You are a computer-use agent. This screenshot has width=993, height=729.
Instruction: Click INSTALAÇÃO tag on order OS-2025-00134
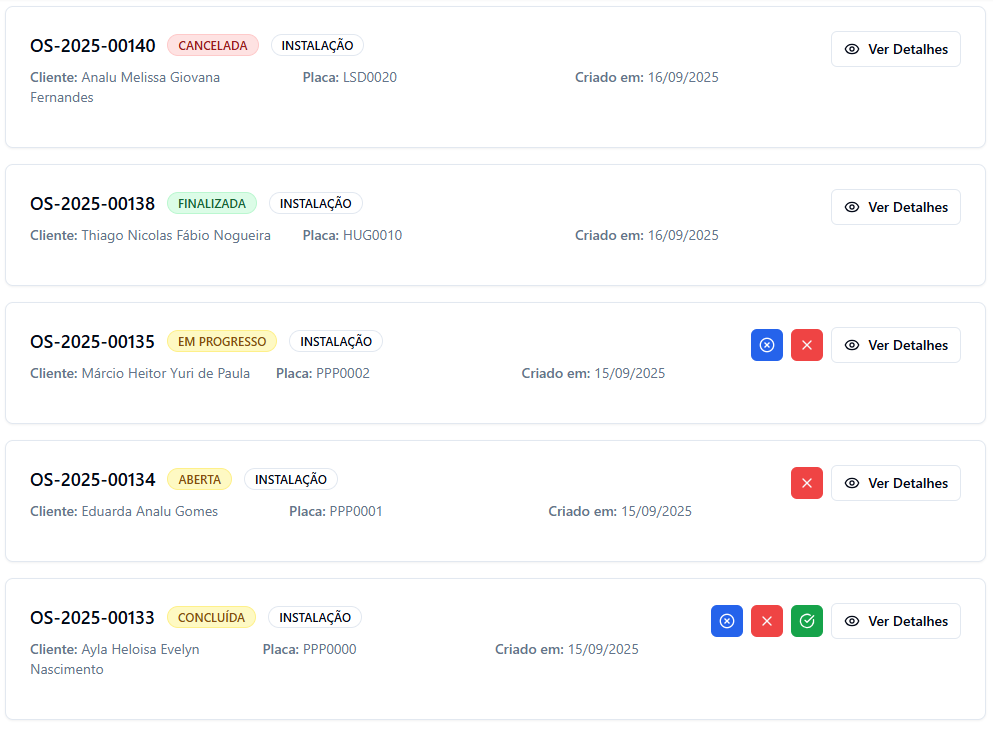291,479
